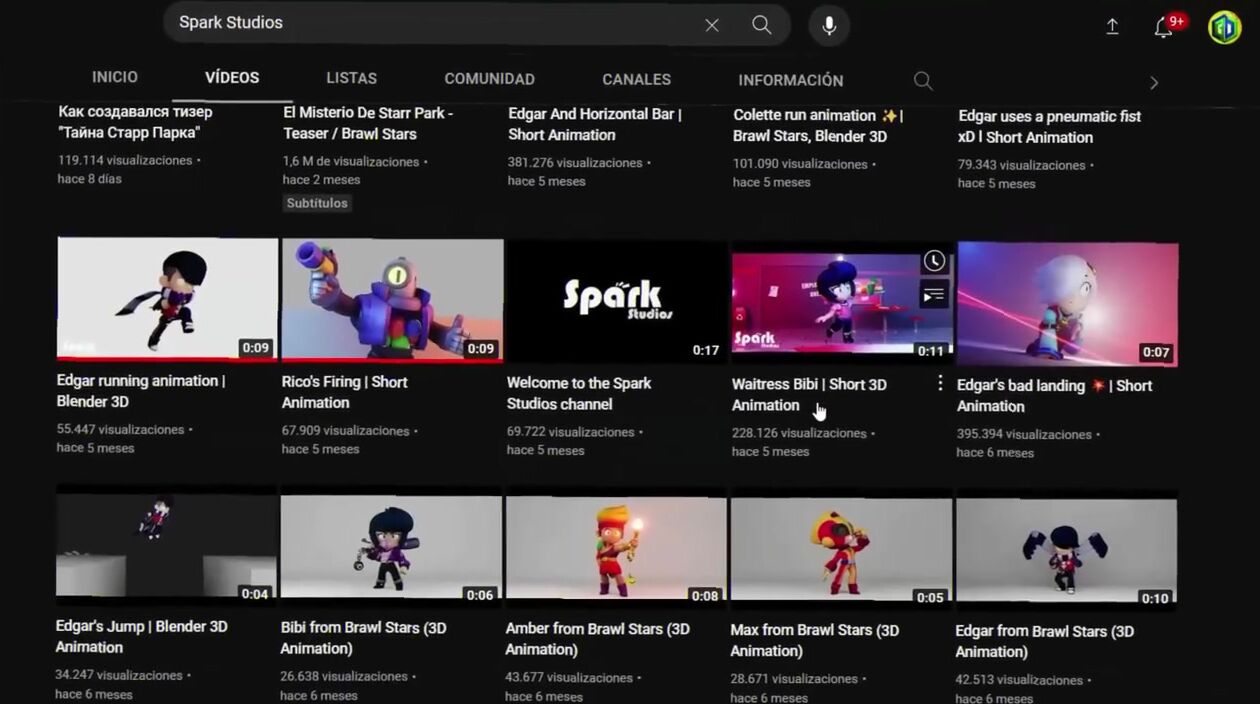Click 'Edgar And Horizontal Bar' video title
This screenshot has height=704, width=1260.
tap(595, 124)
